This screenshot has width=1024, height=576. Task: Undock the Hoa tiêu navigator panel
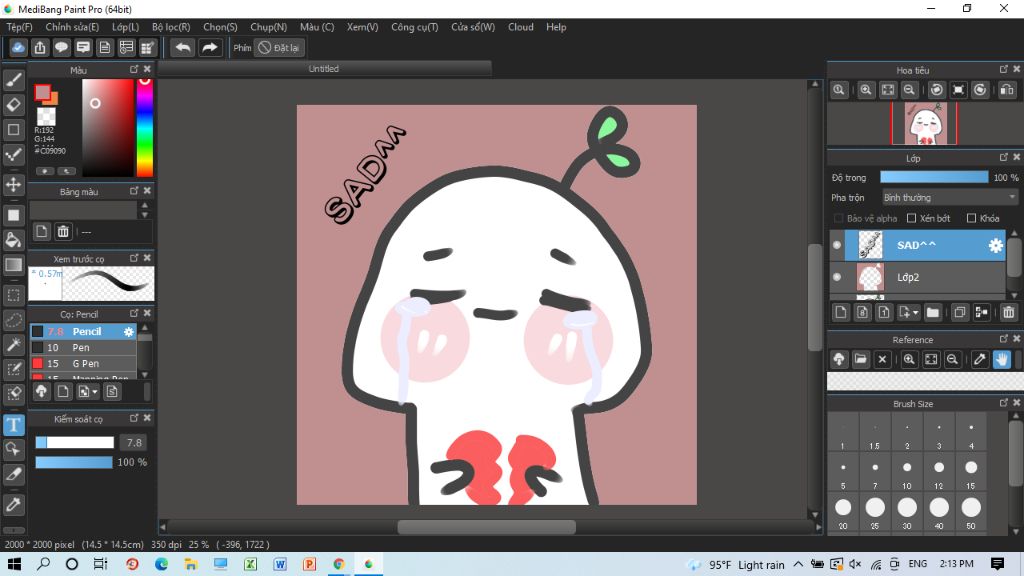pyautogui.click(x=1004, y=69)
